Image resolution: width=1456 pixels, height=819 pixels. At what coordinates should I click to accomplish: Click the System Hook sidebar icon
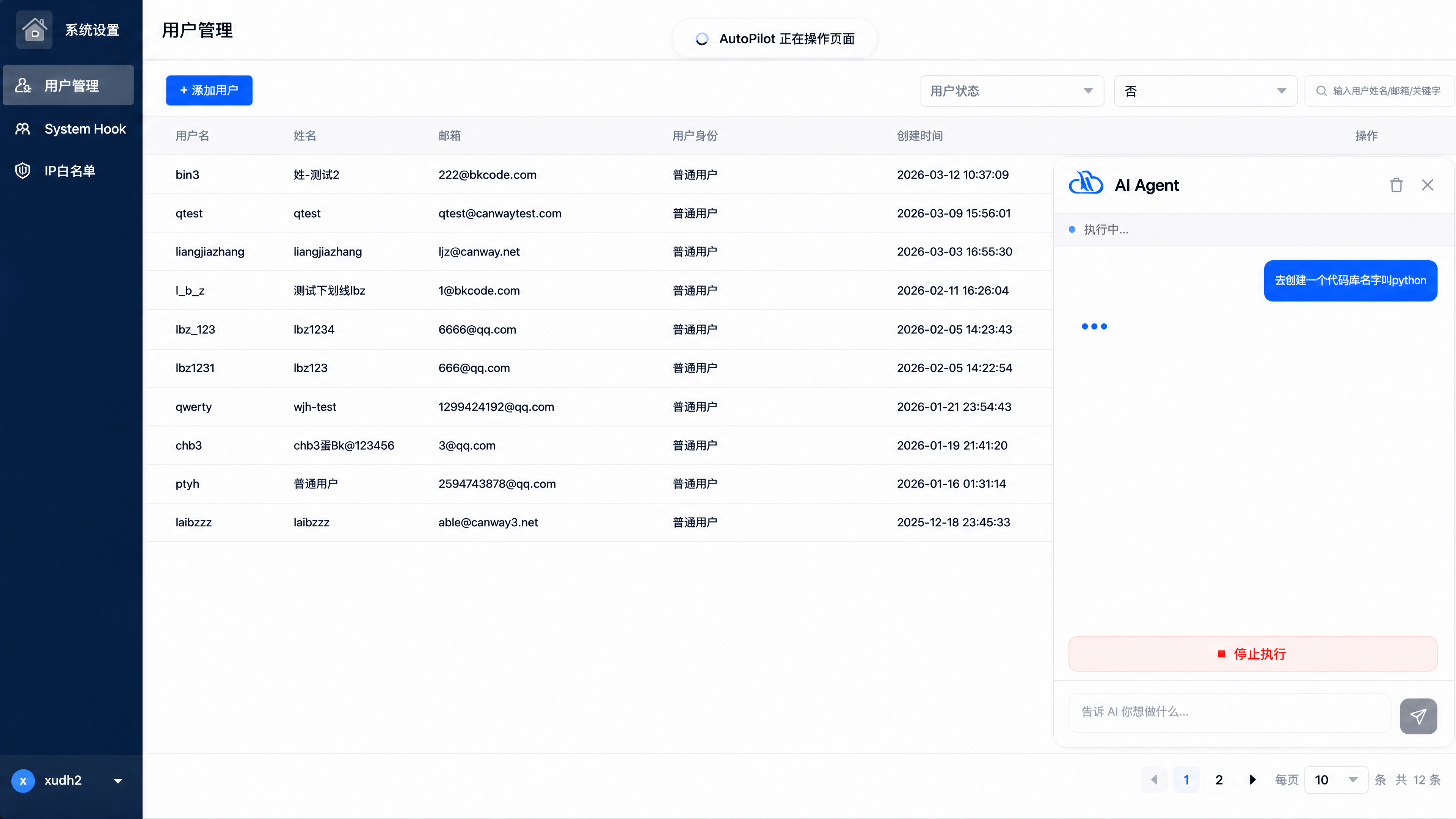pyautogui.click(x=23, y=129)
